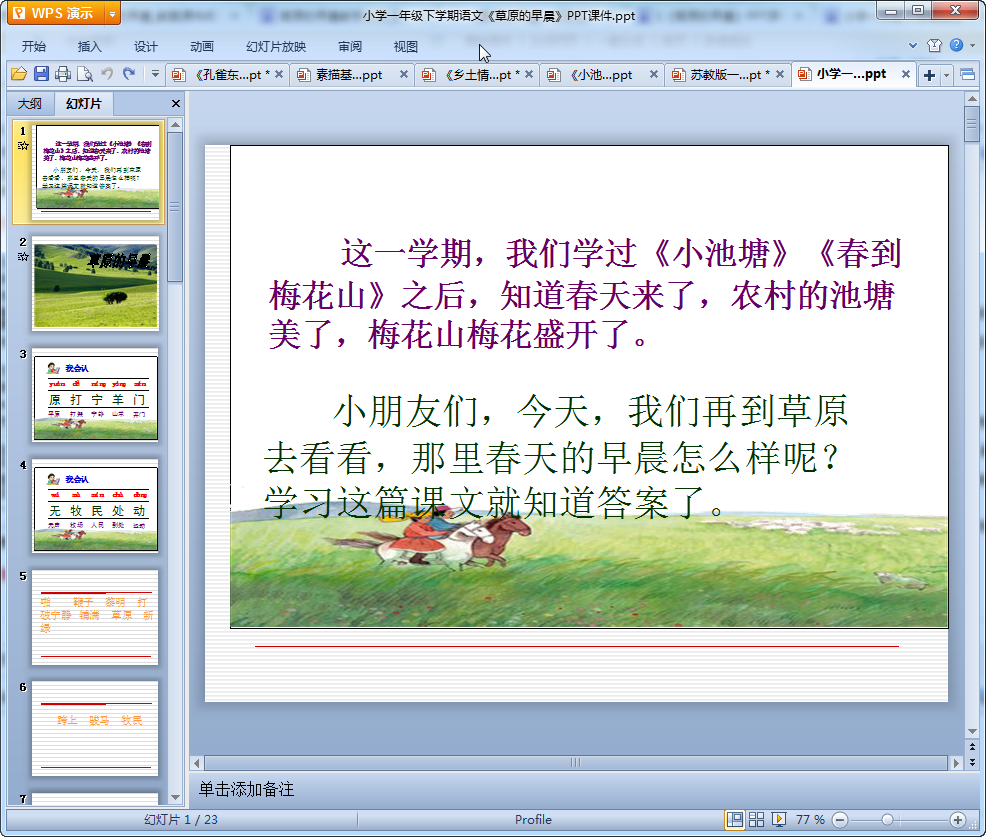Close the 苏教版一...pt document tab
Image resolution: width=986 pixels, height=837 pixels.
[780, 74]
